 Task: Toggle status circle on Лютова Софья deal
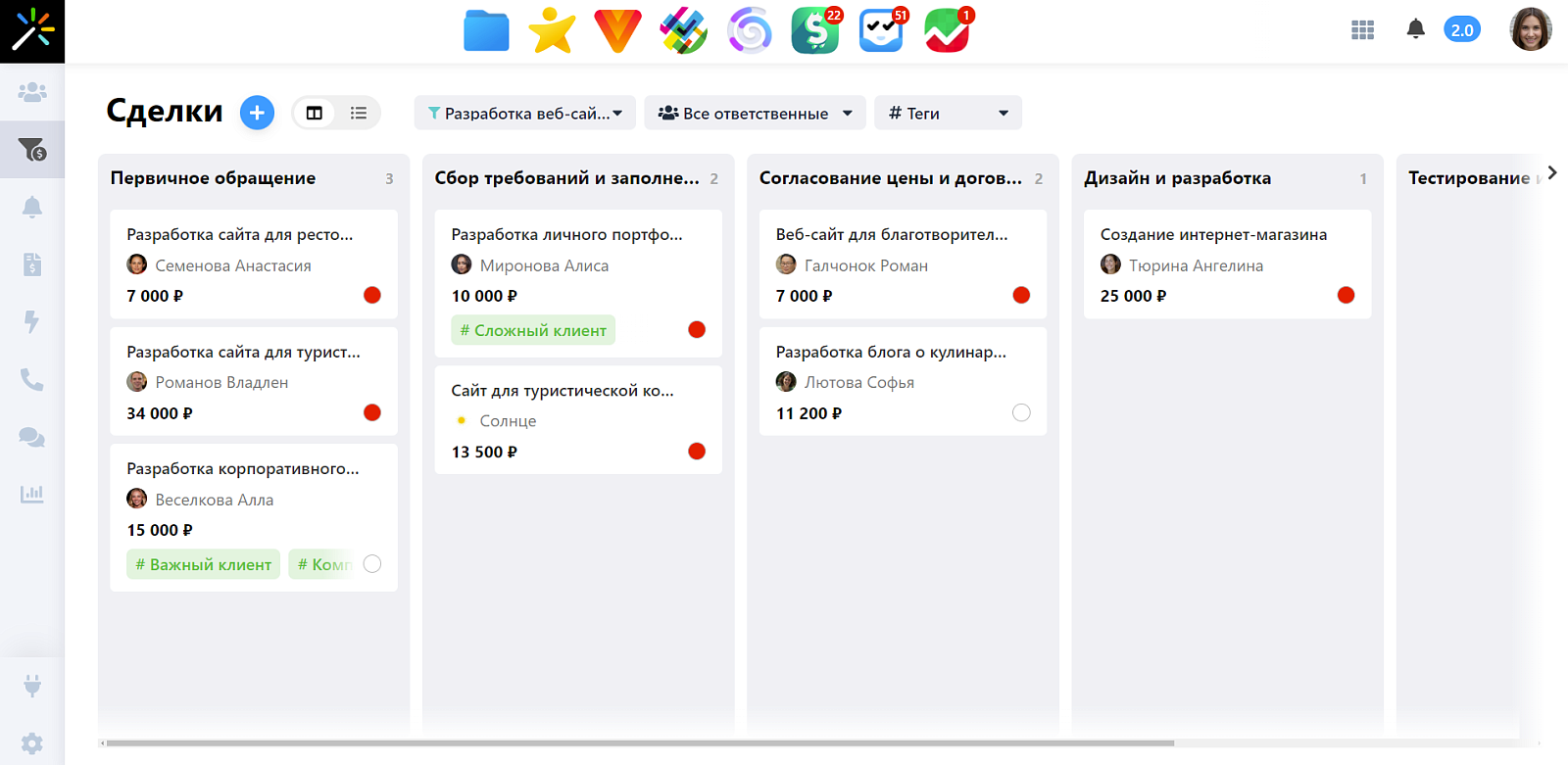coord(1021,412)
